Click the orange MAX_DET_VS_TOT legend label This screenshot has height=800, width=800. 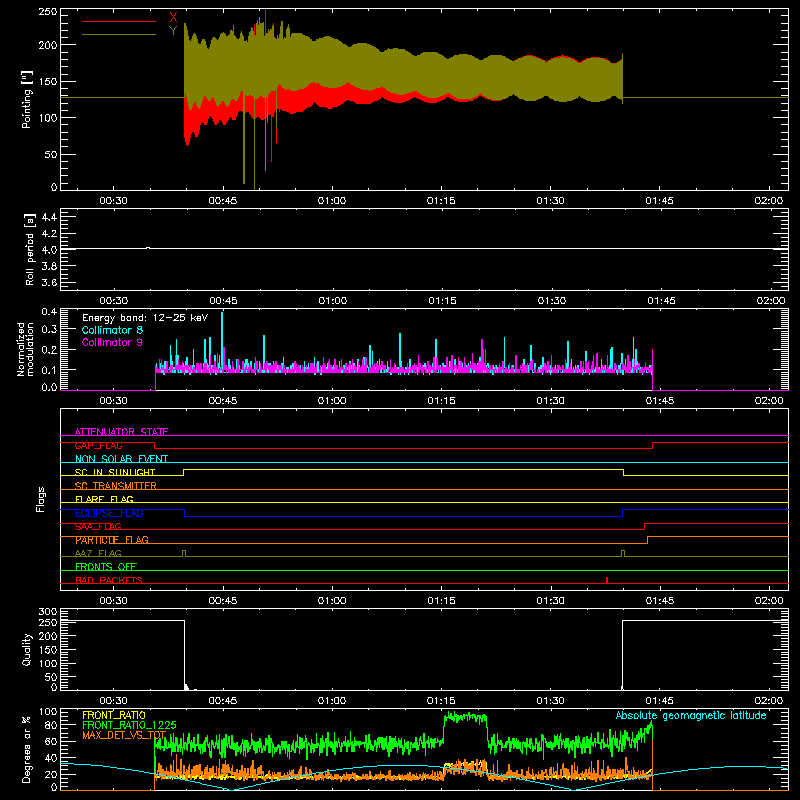124,735
